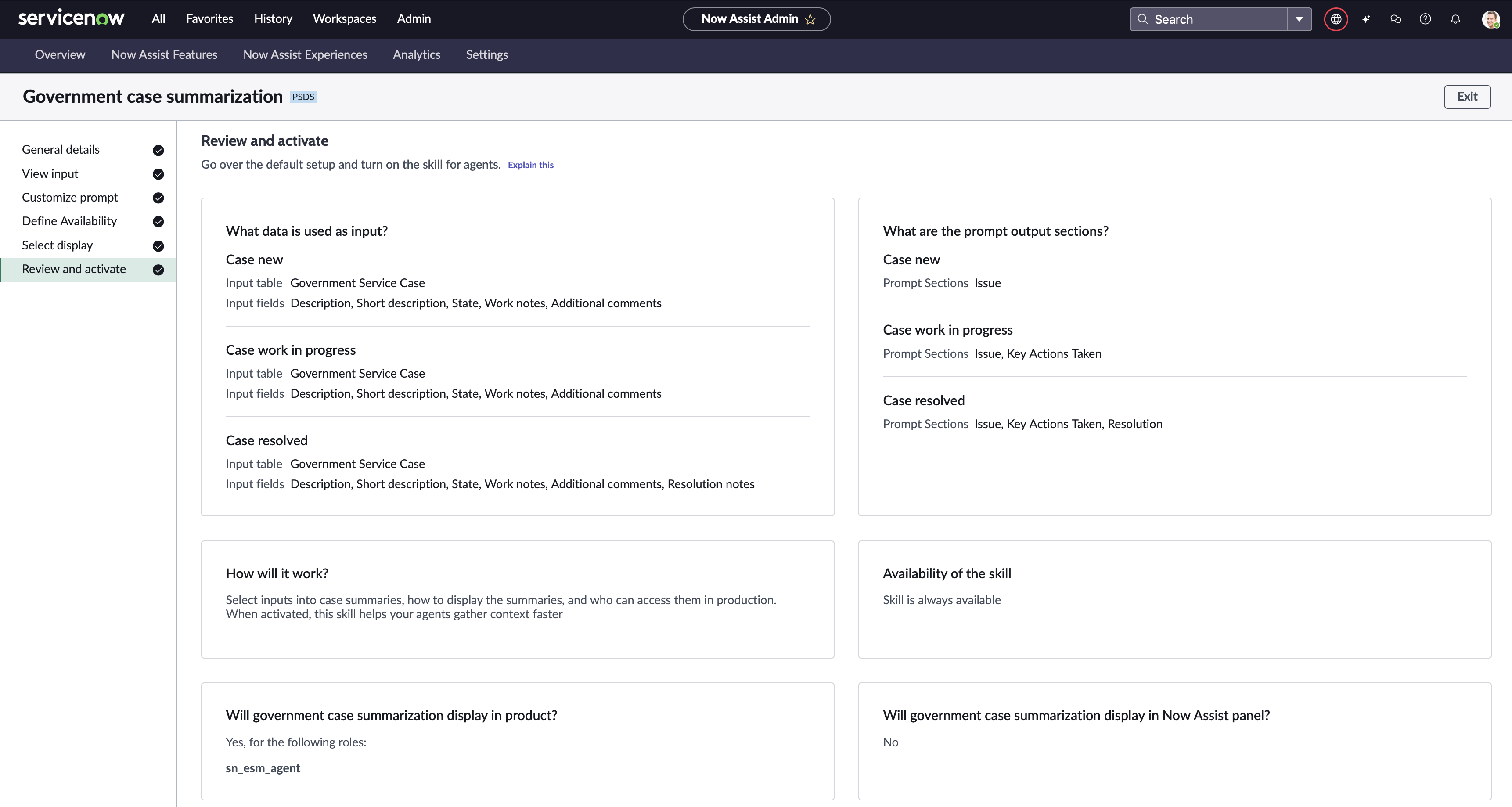1512x807 pixels.
Task: Click 'What are the prompt output sections?' heading
Action: (995, 231)
